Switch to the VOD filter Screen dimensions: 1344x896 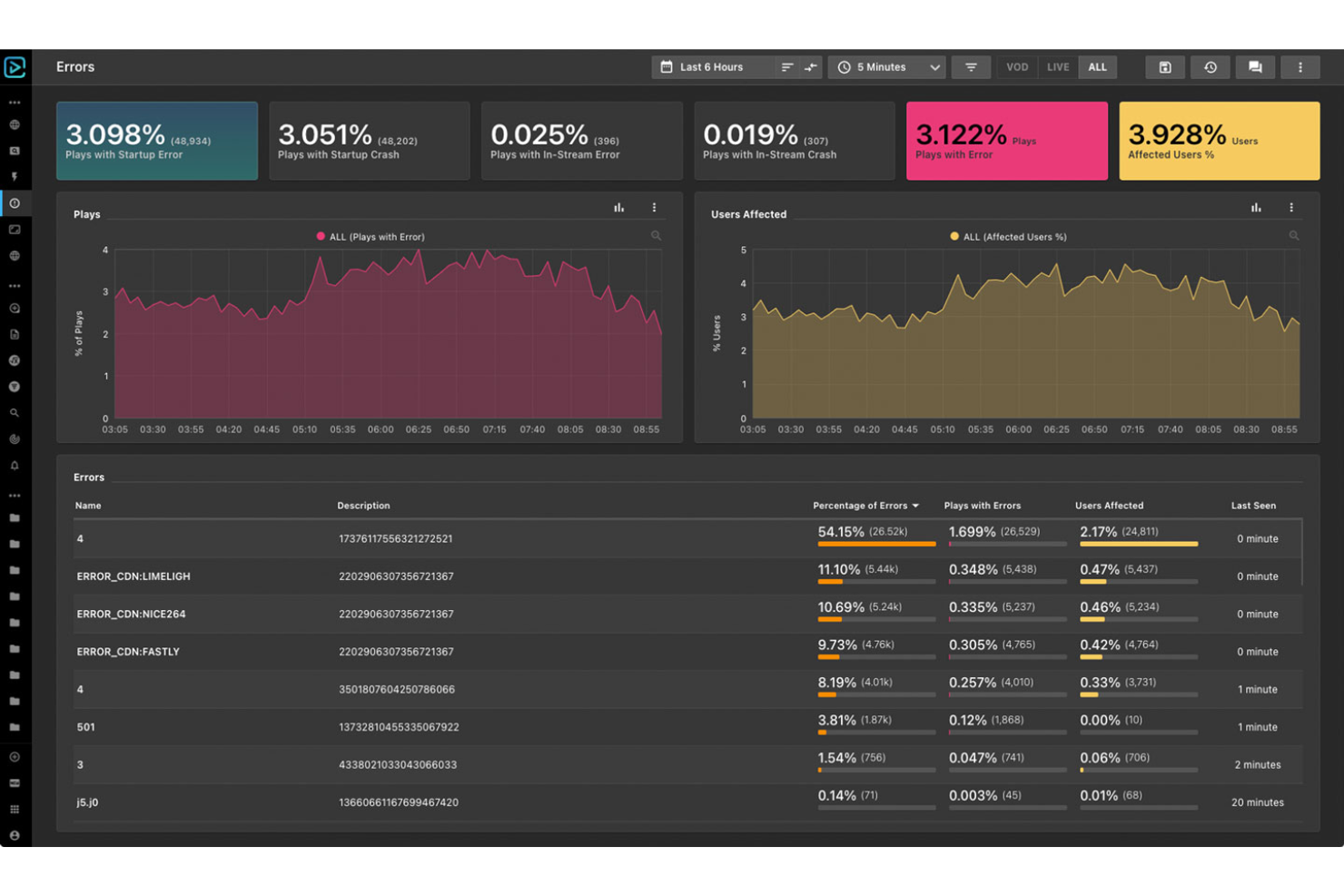1016,66
